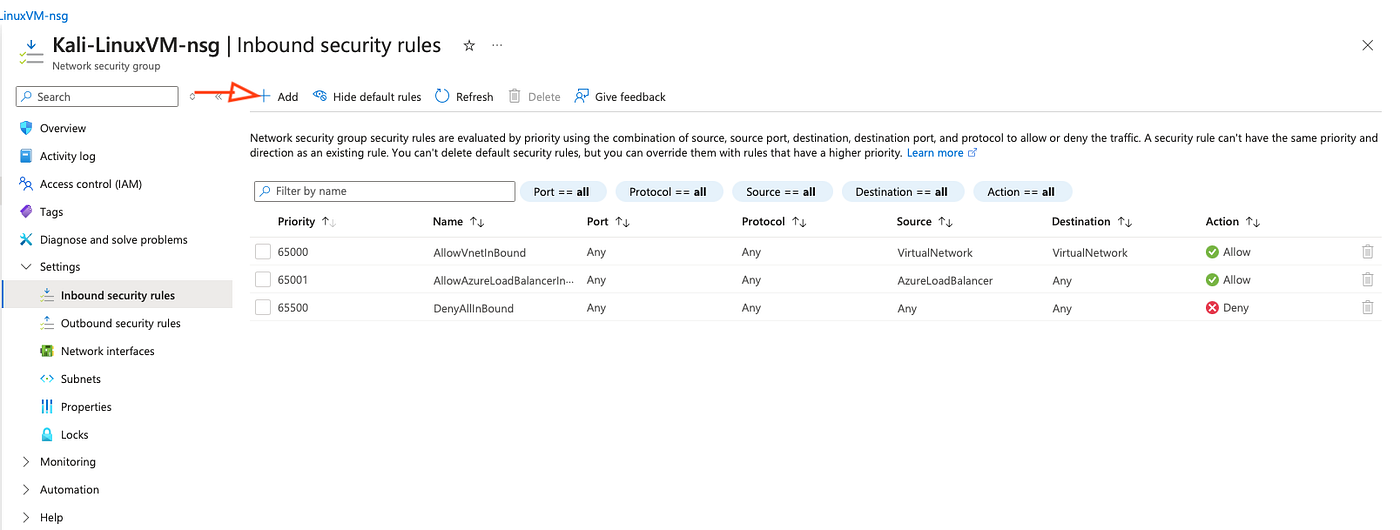Click AzureLoadBalancer source cell
The height and width of the screenshot is (530, 1400).
[945, 281]
